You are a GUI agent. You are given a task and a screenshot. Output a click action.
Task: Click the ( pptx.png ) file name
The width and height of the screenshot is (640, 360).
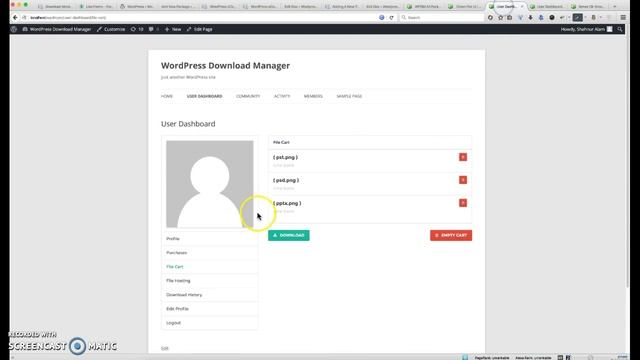(x=287, y=203)
